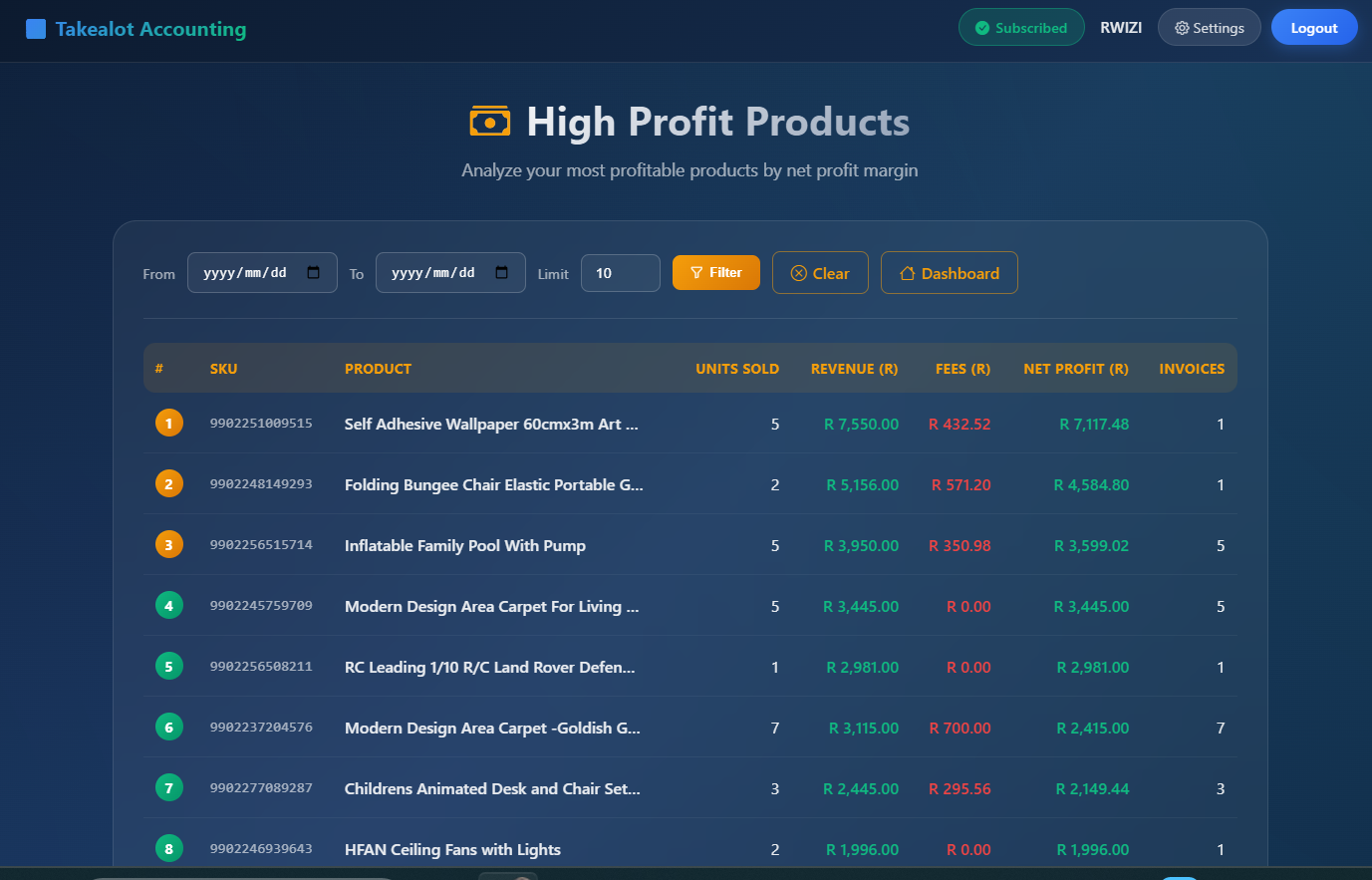Select the Limit input field

pos(620,272)
